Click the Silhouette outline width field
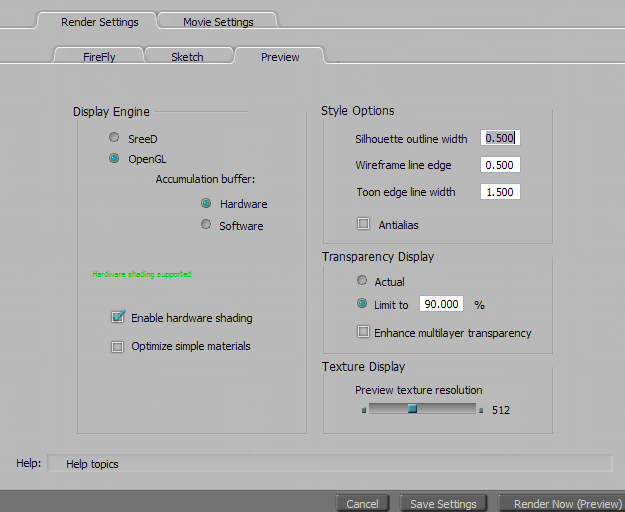The width and height of the screenshot is (625, 512). pyautogui.click(x=500, y=139)
